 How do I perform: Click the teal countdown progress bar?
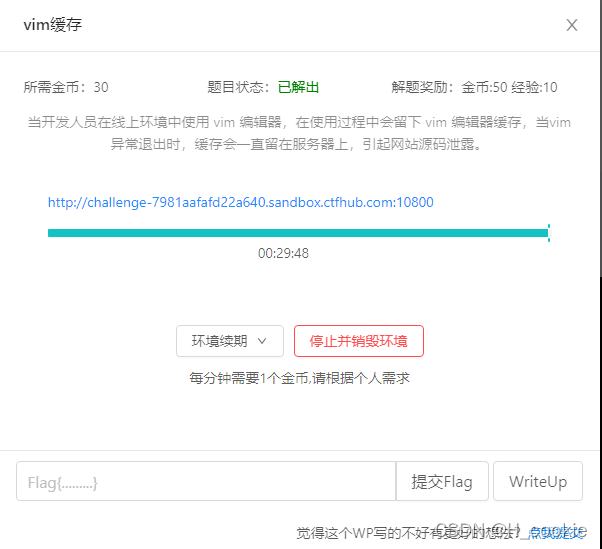tap(298, 233)
